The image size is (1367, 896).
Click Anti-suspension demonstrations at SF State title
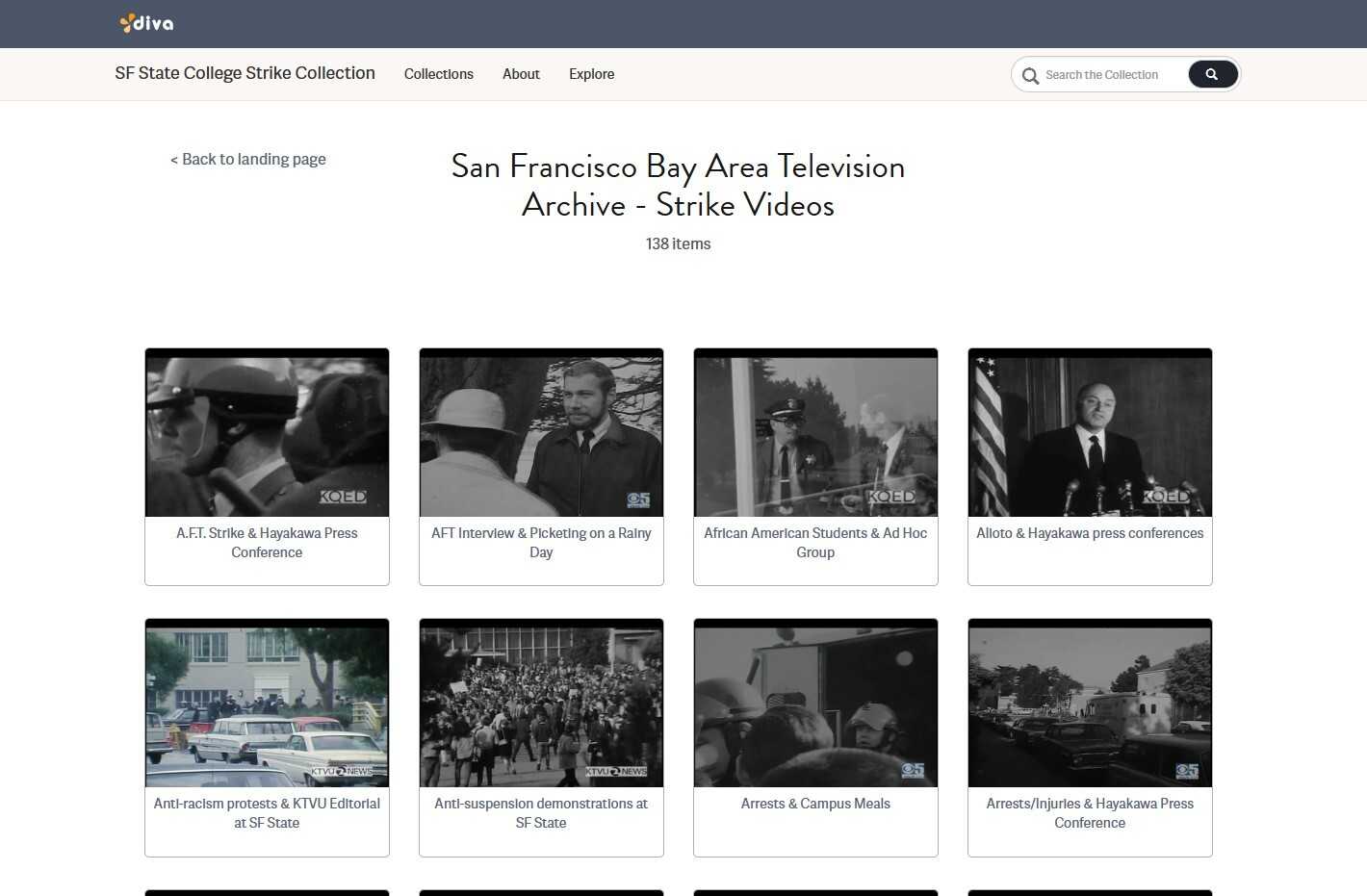coord(541,813)
